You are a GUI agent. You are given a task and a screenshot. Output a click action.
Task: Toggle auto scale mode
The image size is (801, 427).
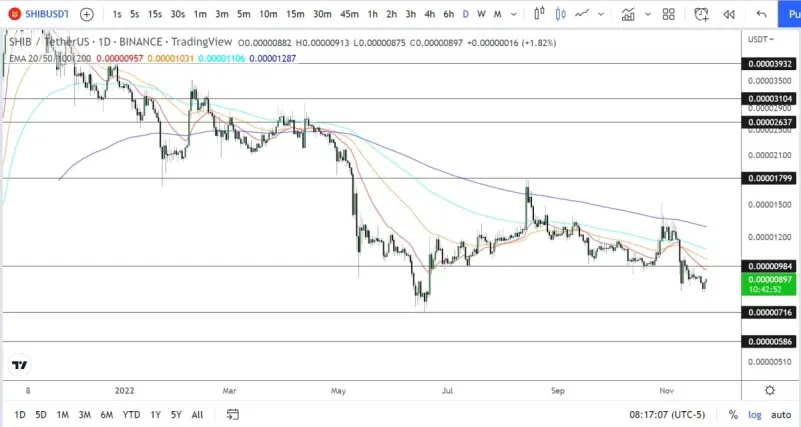(781, 415)
